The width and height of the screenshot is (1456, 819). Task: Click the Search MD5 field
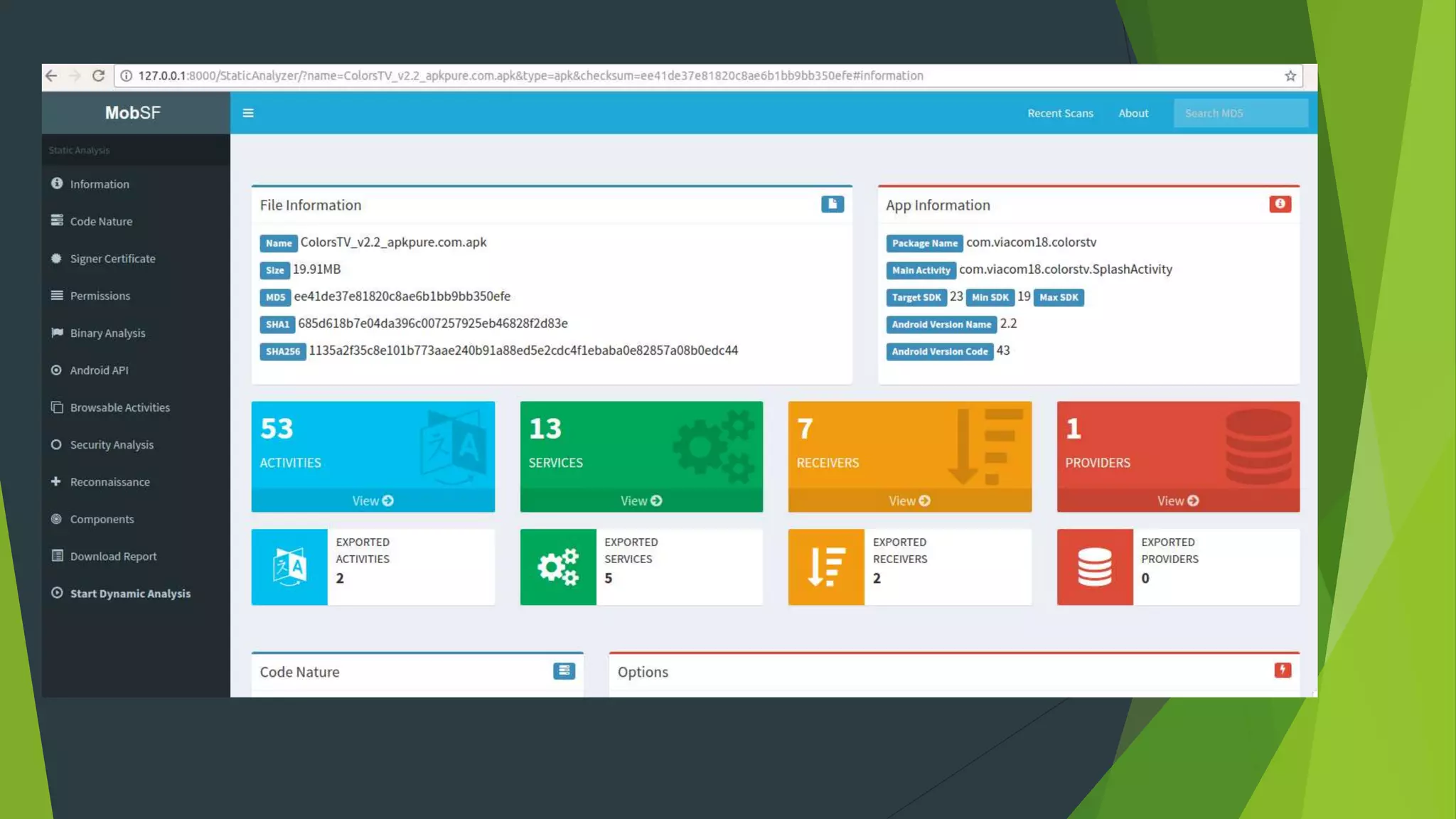coord(1240,114)
